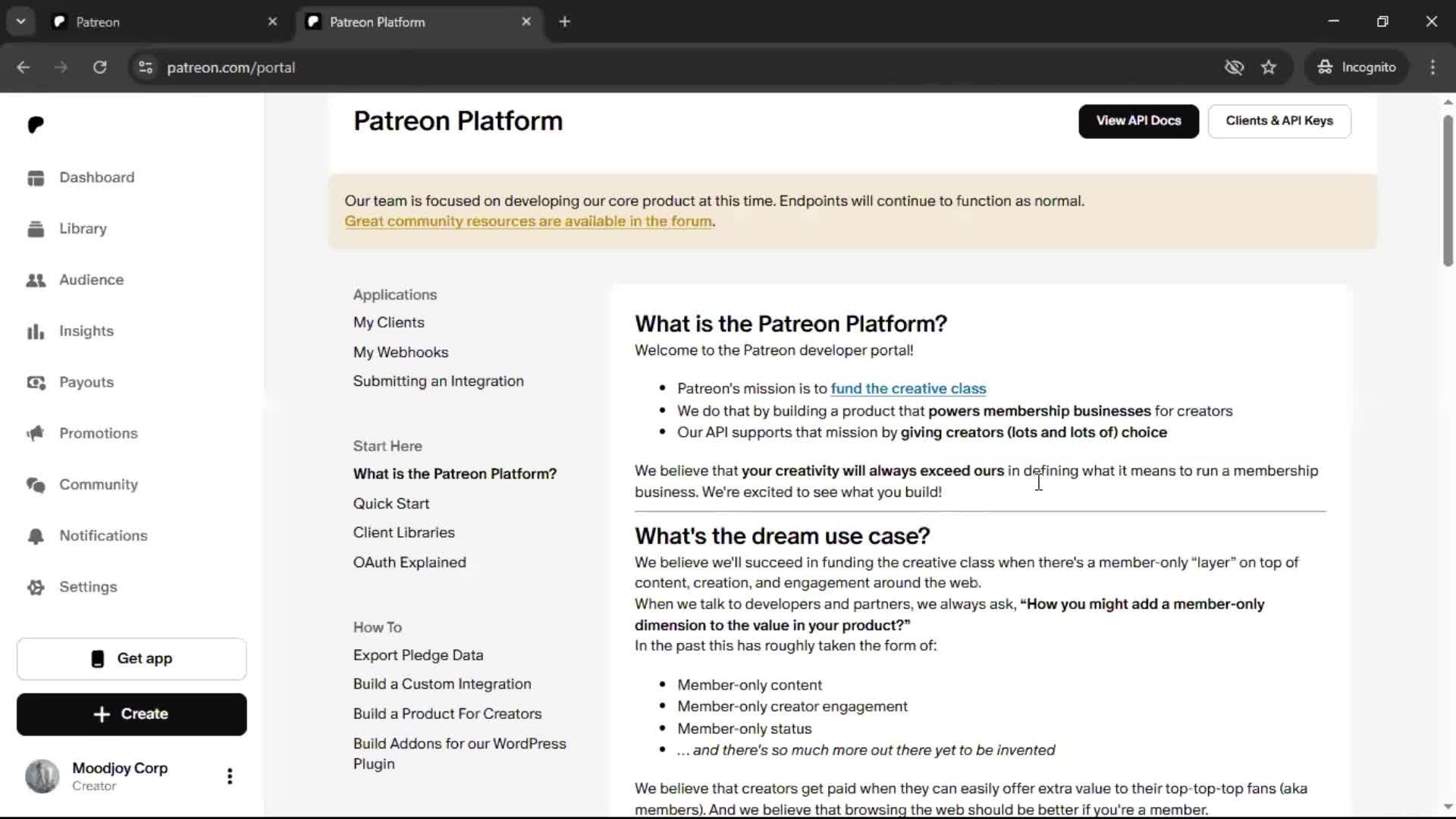The image size is (1456, 819).
Task: Click the Incognito indicator button
Action: [1357, 67]
